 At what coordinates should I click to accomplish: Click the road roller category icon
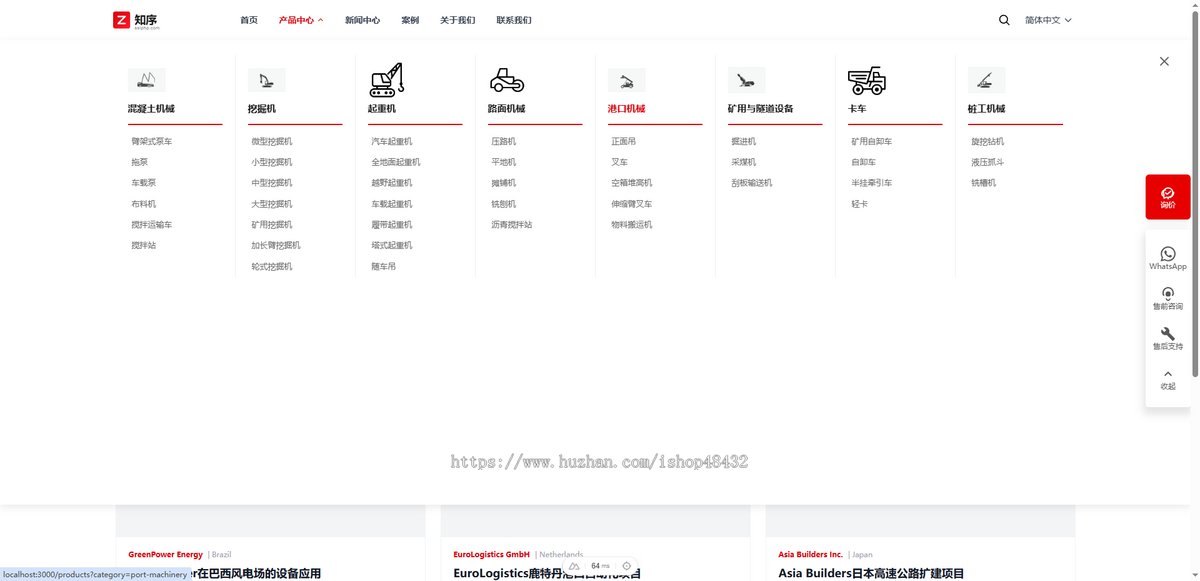click(x=507, y=80)
